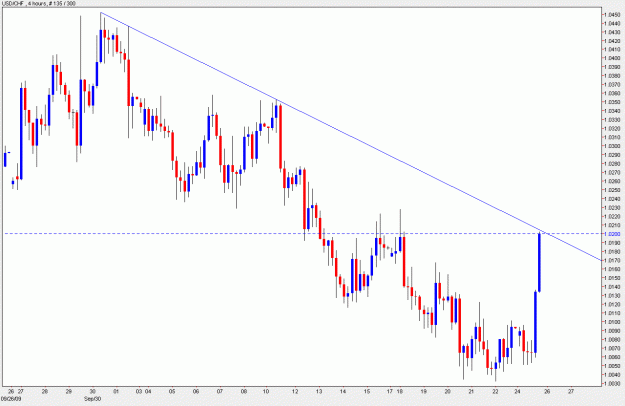Click the 1.0110 price axis label

(612, 313)
